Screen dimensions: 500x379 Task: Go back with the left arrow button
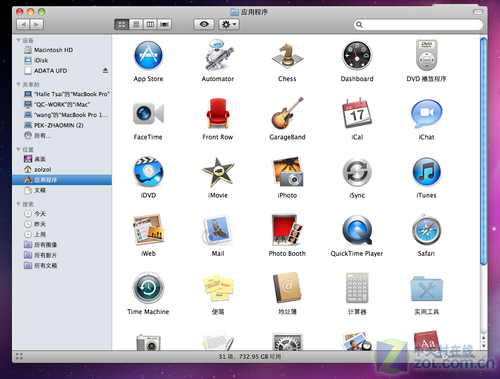click(x=23, y=24)
